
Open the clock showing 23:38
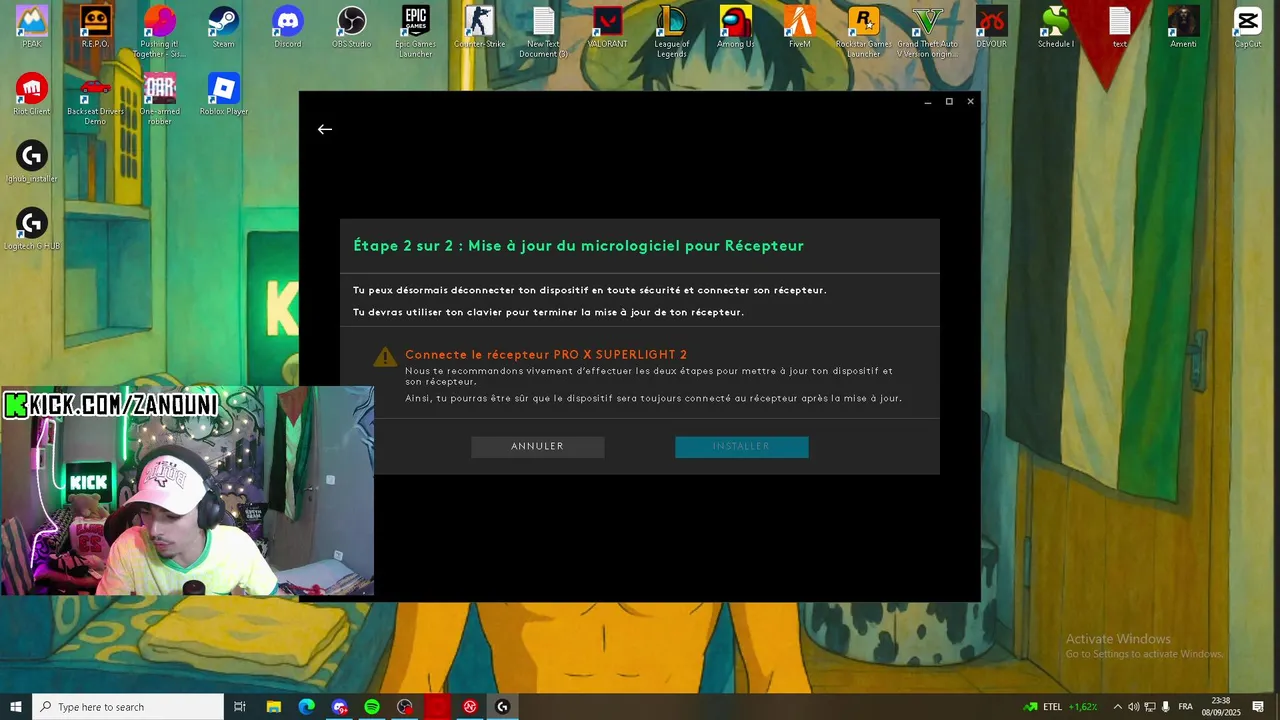click(1221, 707)
